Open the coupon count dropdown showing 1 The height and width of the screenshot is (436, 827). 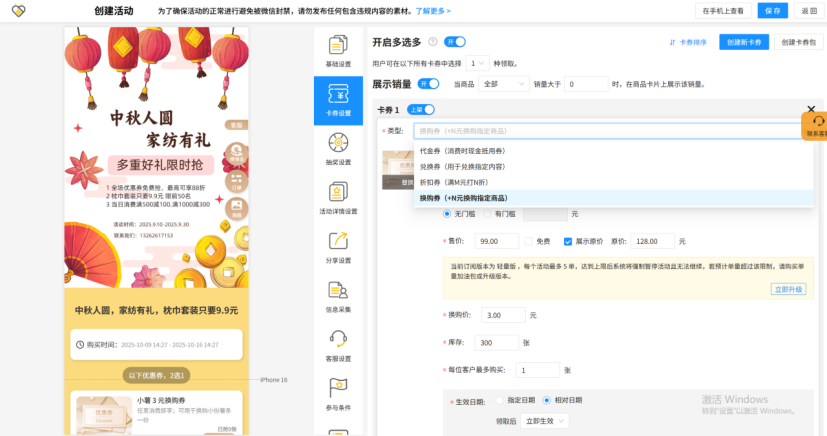(477, 63)
